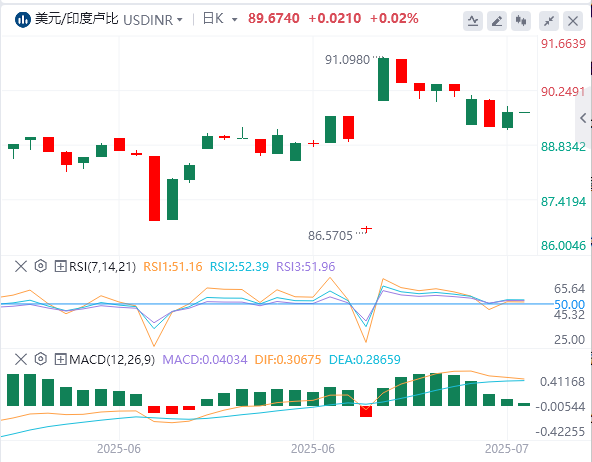Remove the RSI indicator panel

21,266
